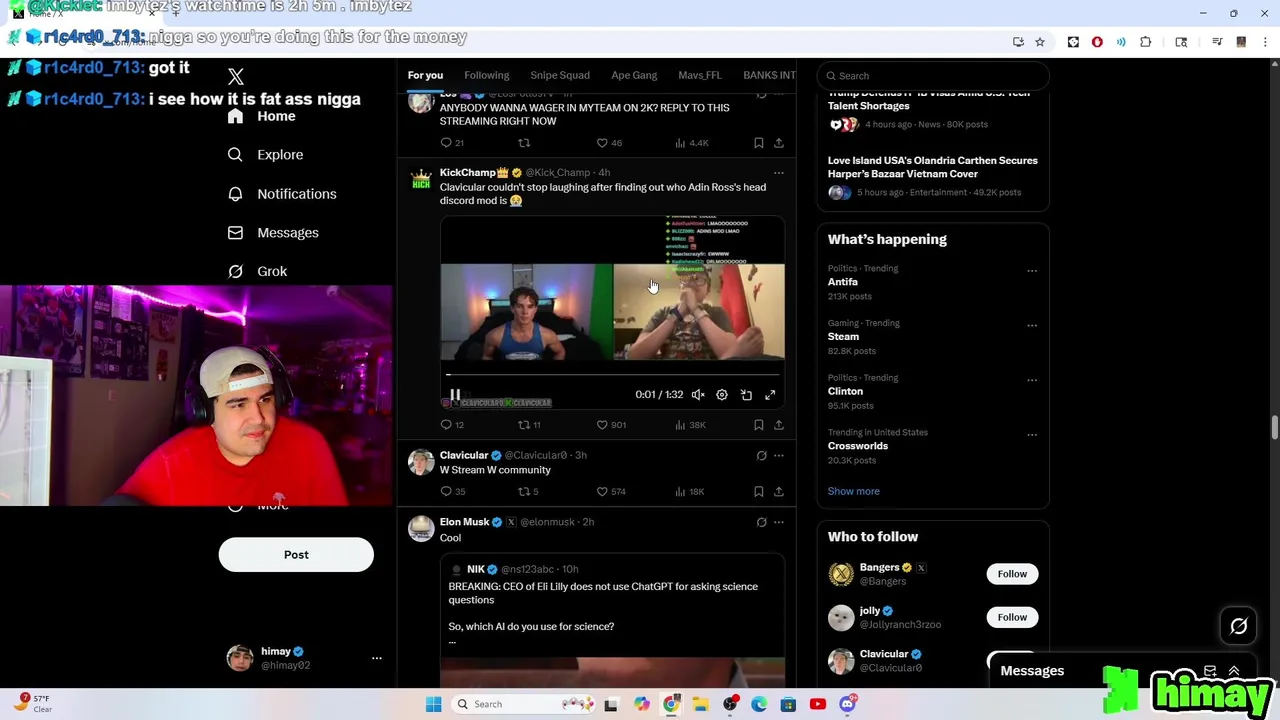Open Chrome extensions puzzle icon
The height and width of the screenshot is (720, 1280).
coord(1145,42)
